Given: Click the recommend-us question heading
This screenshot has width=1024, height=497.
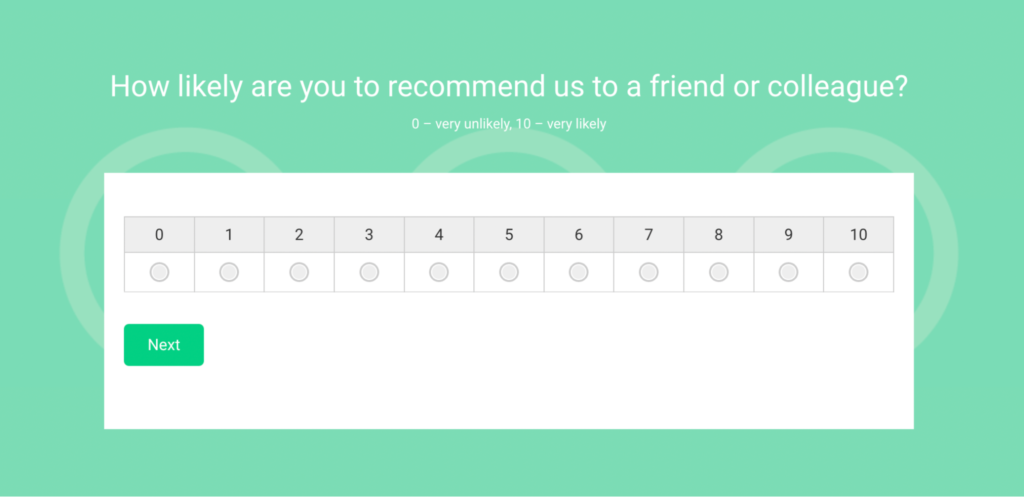Looking at the screenshot, I should pos(509,86).
